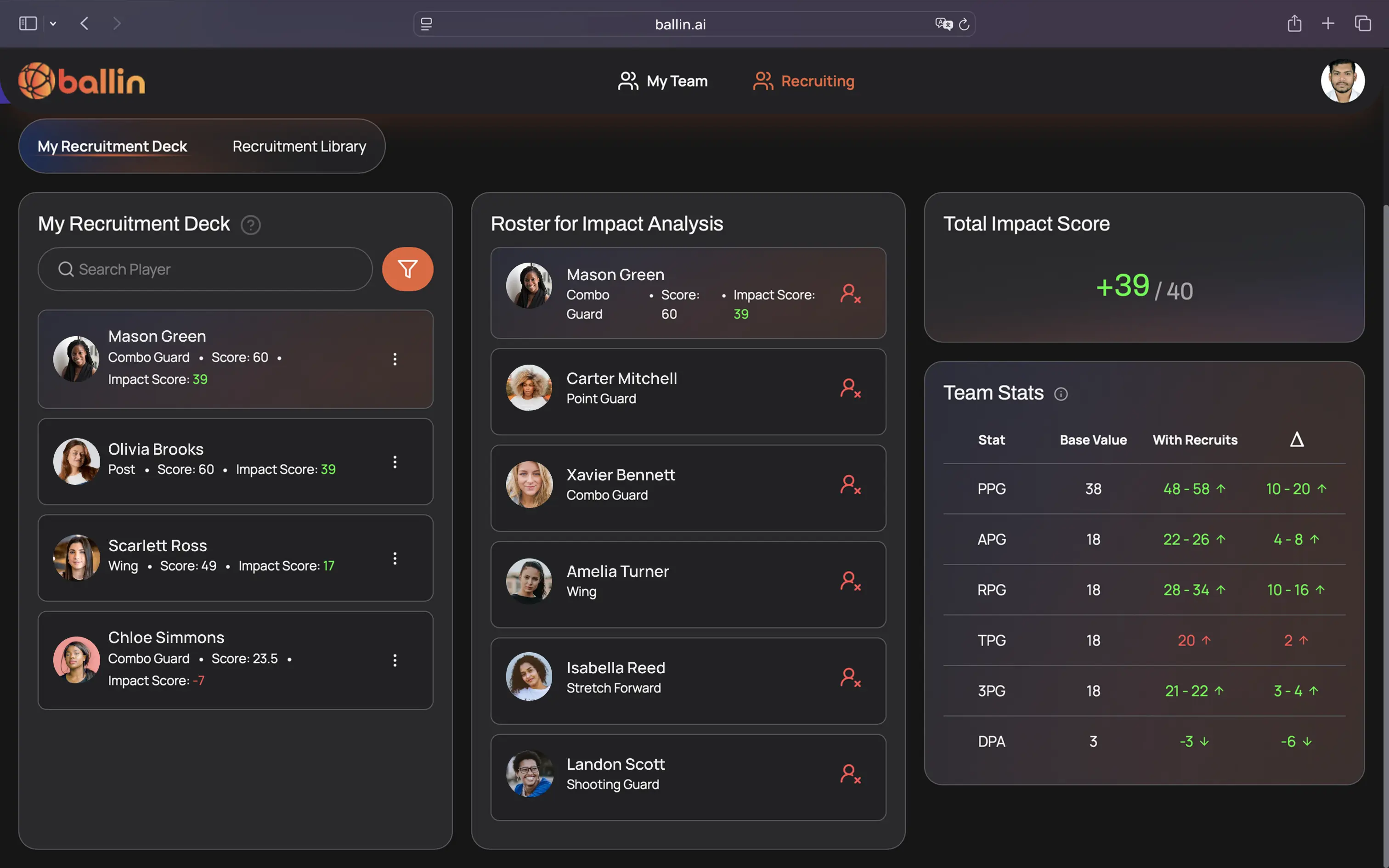Image resolution: width=1389 pixels, height=868 pixels.
Task: Remove Landon Scott from the roster
Action: (850, 774)
